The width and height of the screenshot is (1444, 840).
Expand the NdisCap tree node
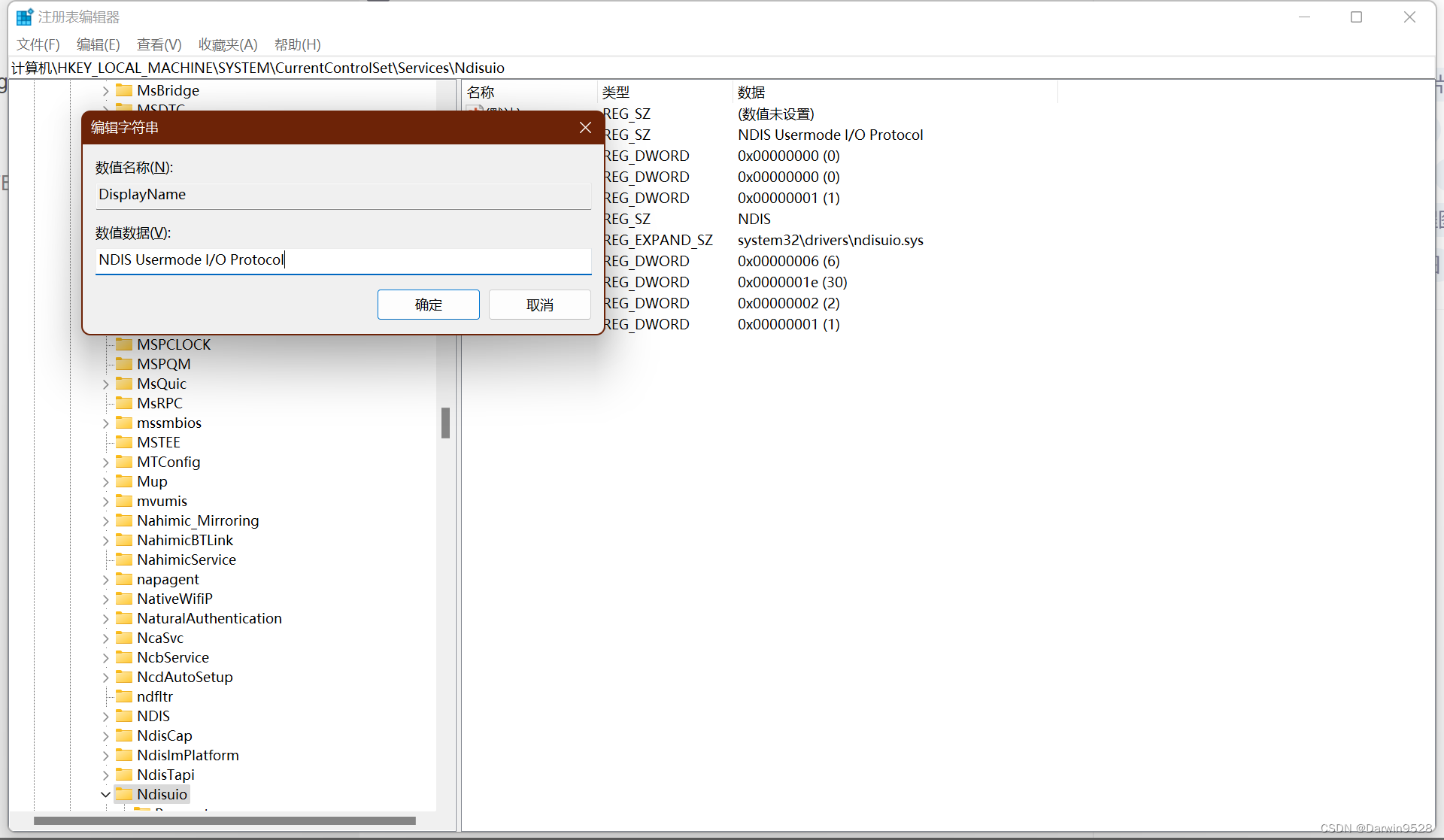(x=105, y=735)
